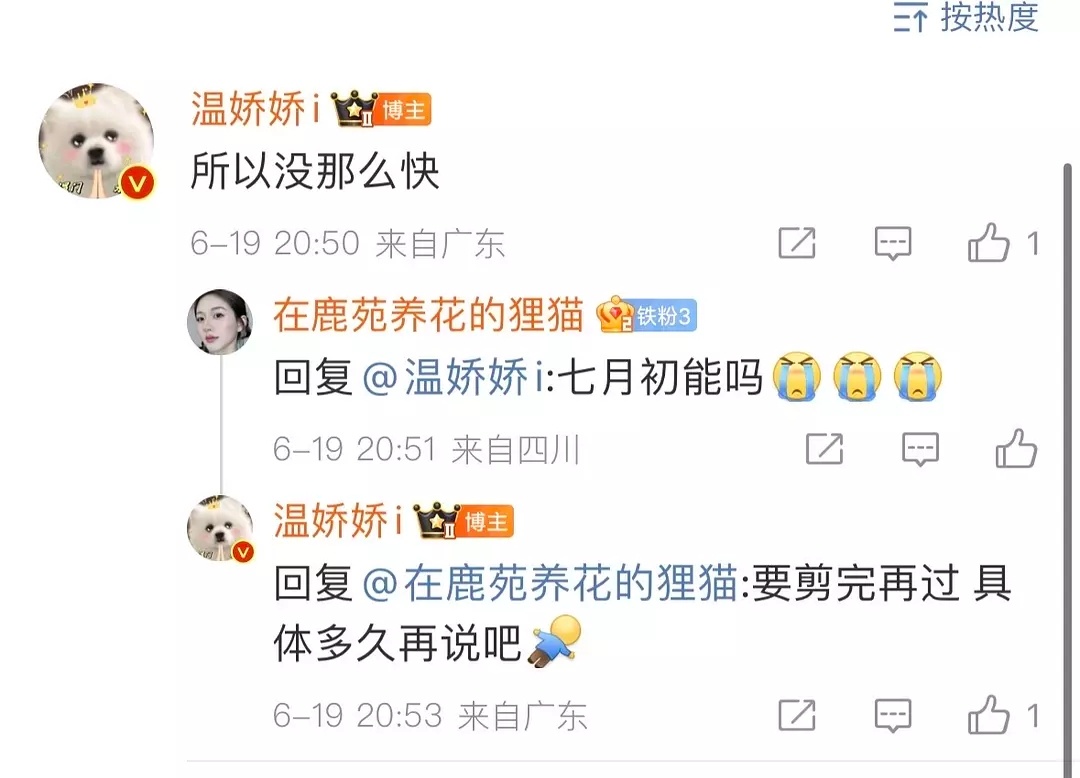The height and width of the screenshot is (778, 1080).
Task: Tap the reply bubble icon on the 20:51 reply
Action: tap(920, 449)
